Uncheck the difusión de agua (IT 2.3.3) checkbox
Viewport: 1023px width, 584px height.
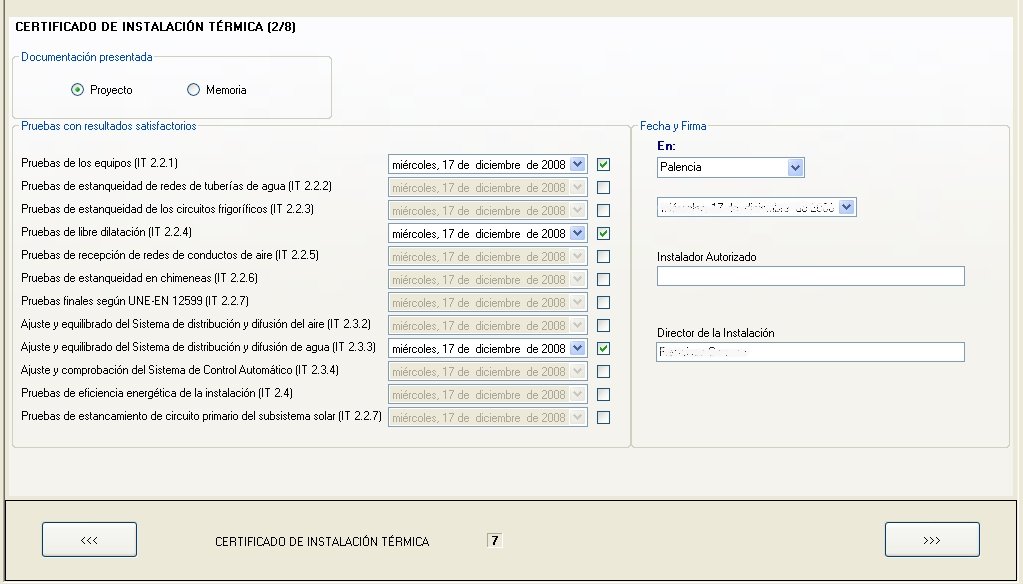pyautogui.click(x=603, y=348)
